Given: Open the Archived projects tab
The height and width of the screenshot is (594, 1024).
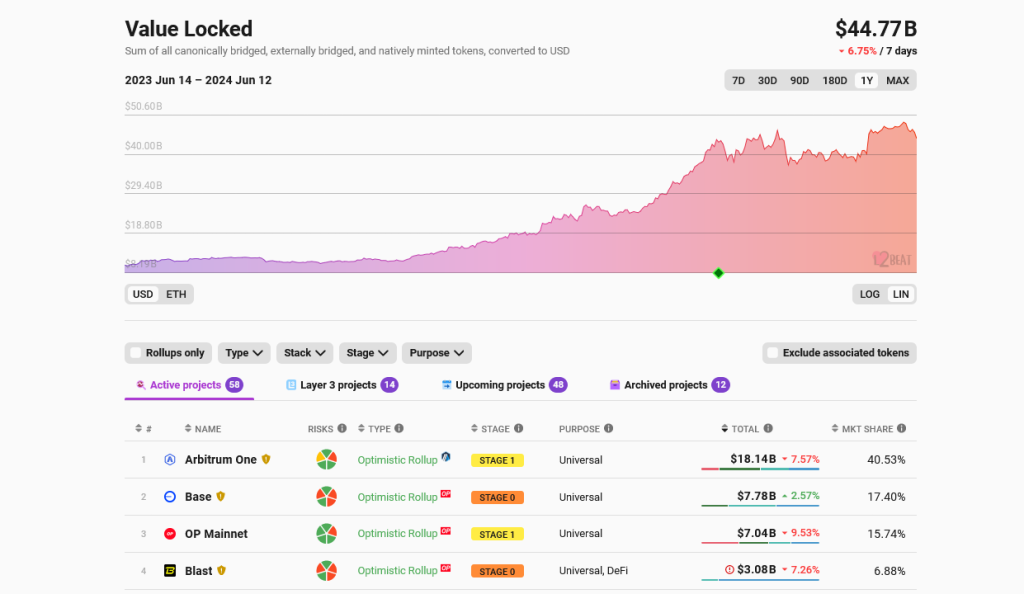Looking at the screenshot, I should (665, 385).
